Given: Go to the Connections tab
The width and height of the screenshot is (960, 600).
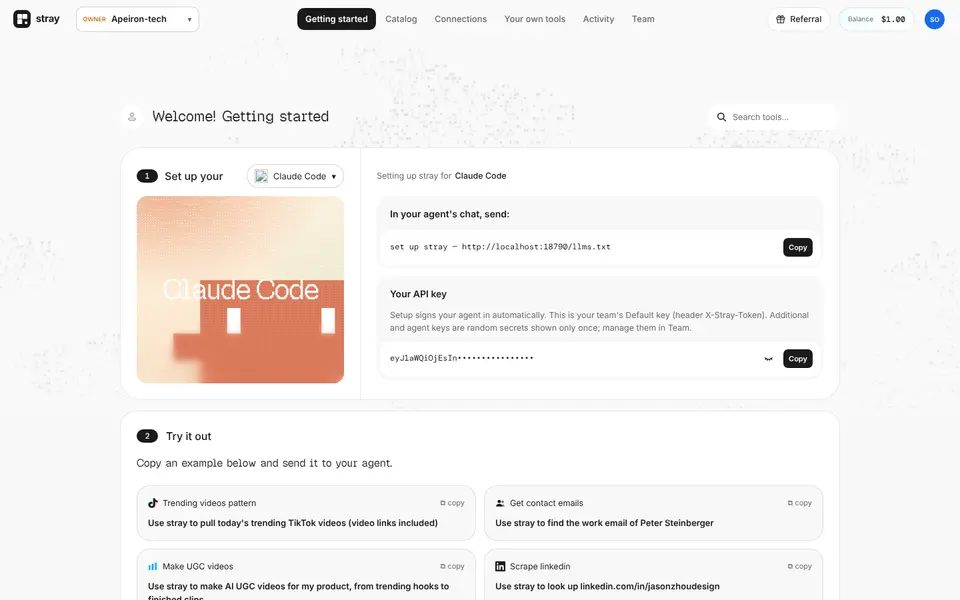Looking at the screenshot, I should 460,19.
